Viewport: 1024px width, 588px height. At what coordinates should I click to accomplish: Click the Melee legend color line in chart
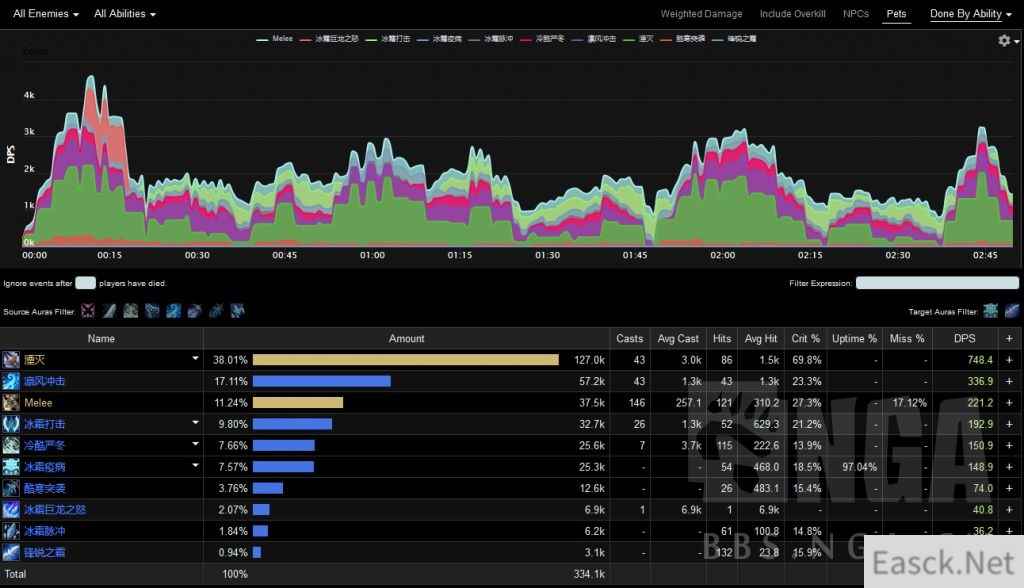click(263, 38)
